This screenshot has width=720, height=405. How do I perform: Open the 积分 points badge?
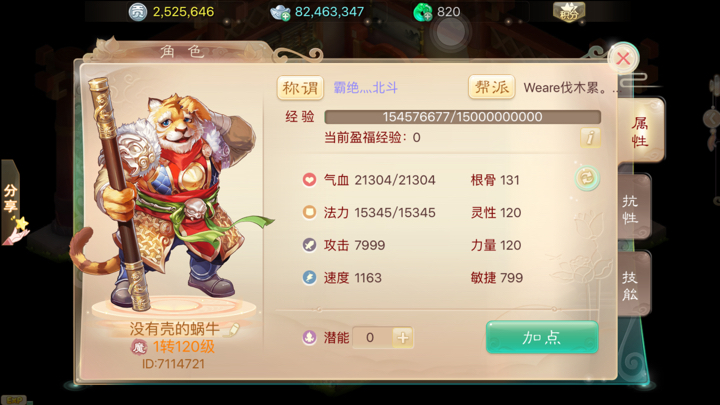569,12
